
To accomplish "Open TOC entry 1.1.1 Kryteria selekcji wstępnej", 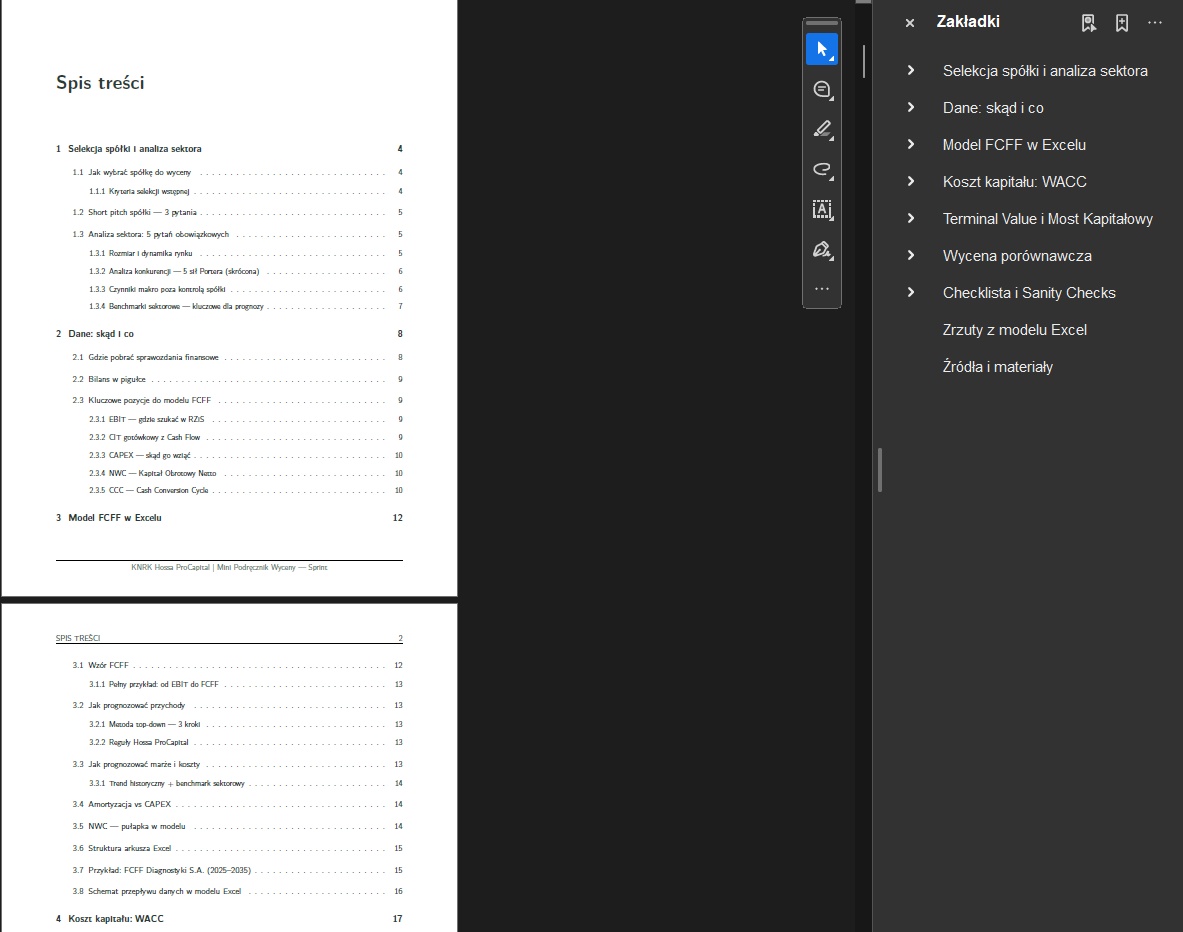I will [x=245, y=192].
